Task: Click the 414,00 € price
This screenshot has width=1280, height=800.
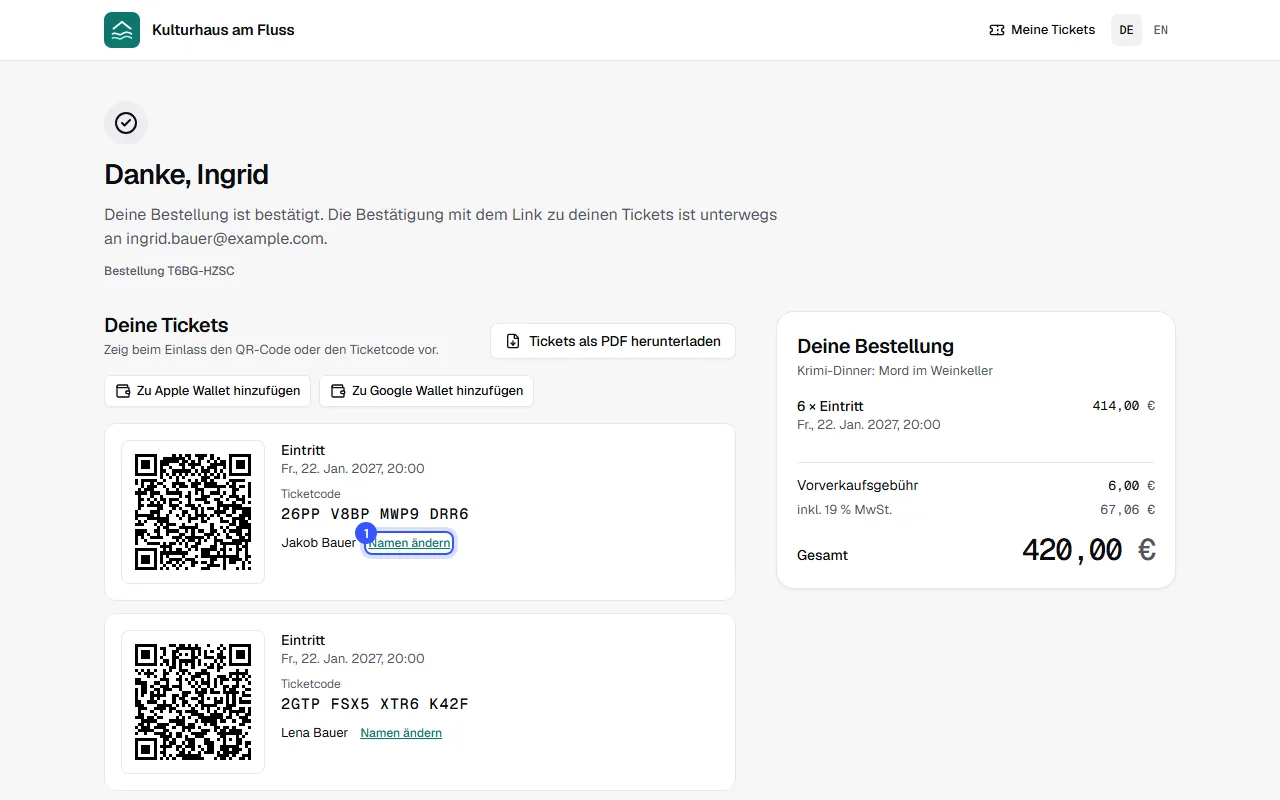Action: pyautogui.click(x=1124, y=406)
